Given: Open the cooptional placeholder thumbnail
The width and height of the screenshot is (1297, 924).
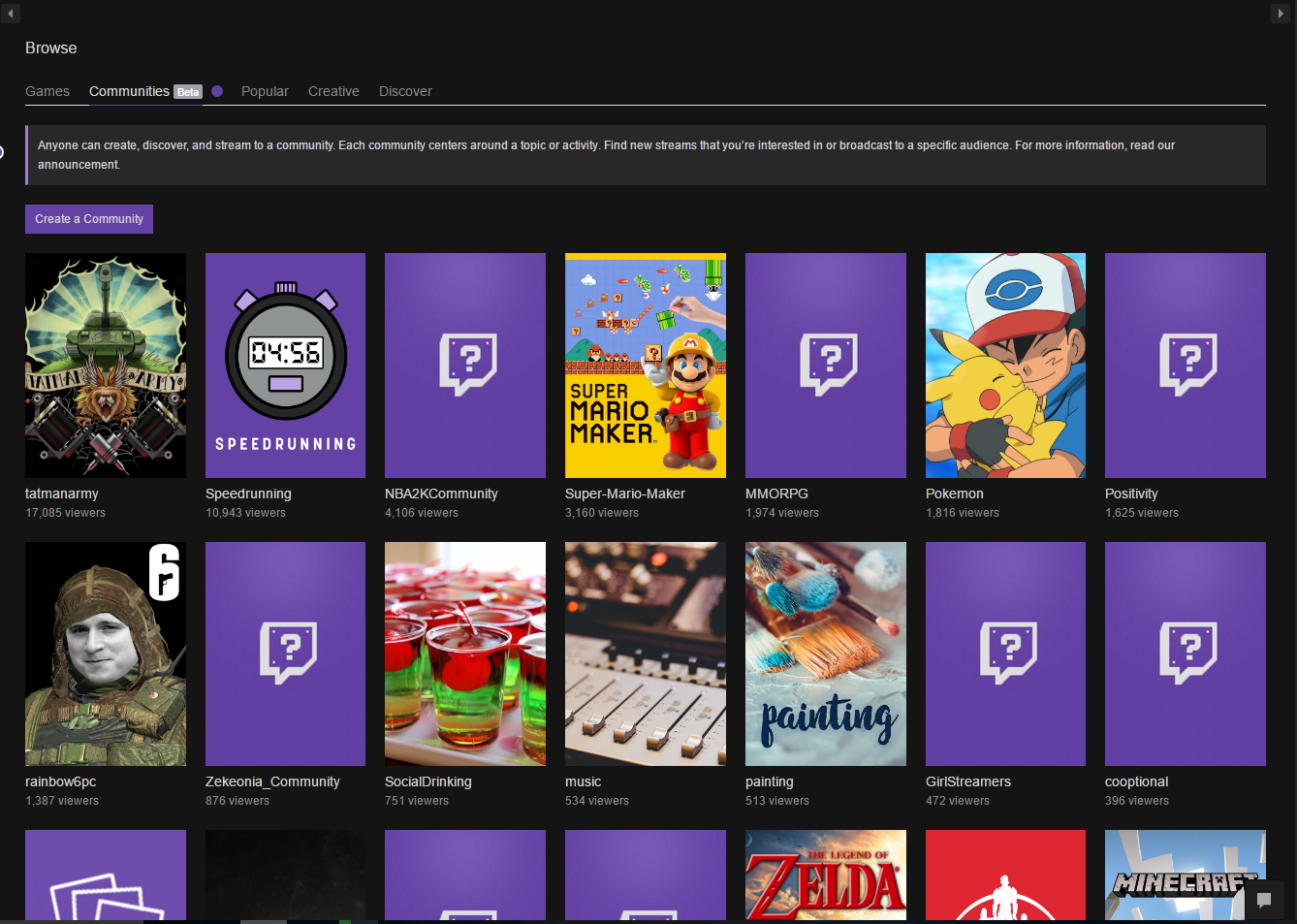Looking at the screenshot, I should (1186, 653).
